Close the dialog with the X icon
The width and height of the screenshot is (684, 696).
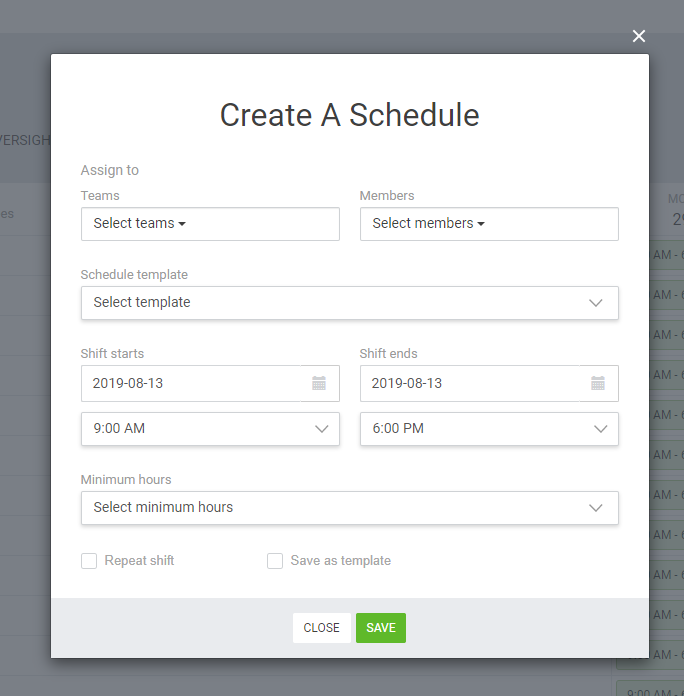click(x=639, y=36)
